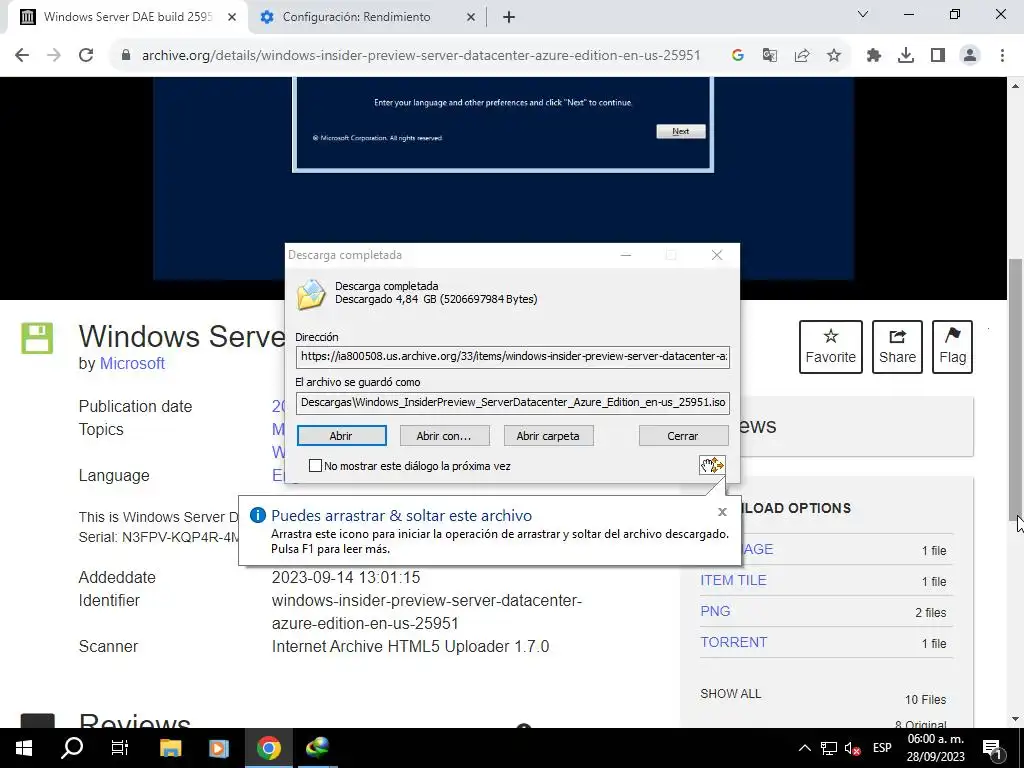The height and width of the screenshot is (768, 1024).
Task: Close the Descarga completada dialog
Action: coord(717,255)
